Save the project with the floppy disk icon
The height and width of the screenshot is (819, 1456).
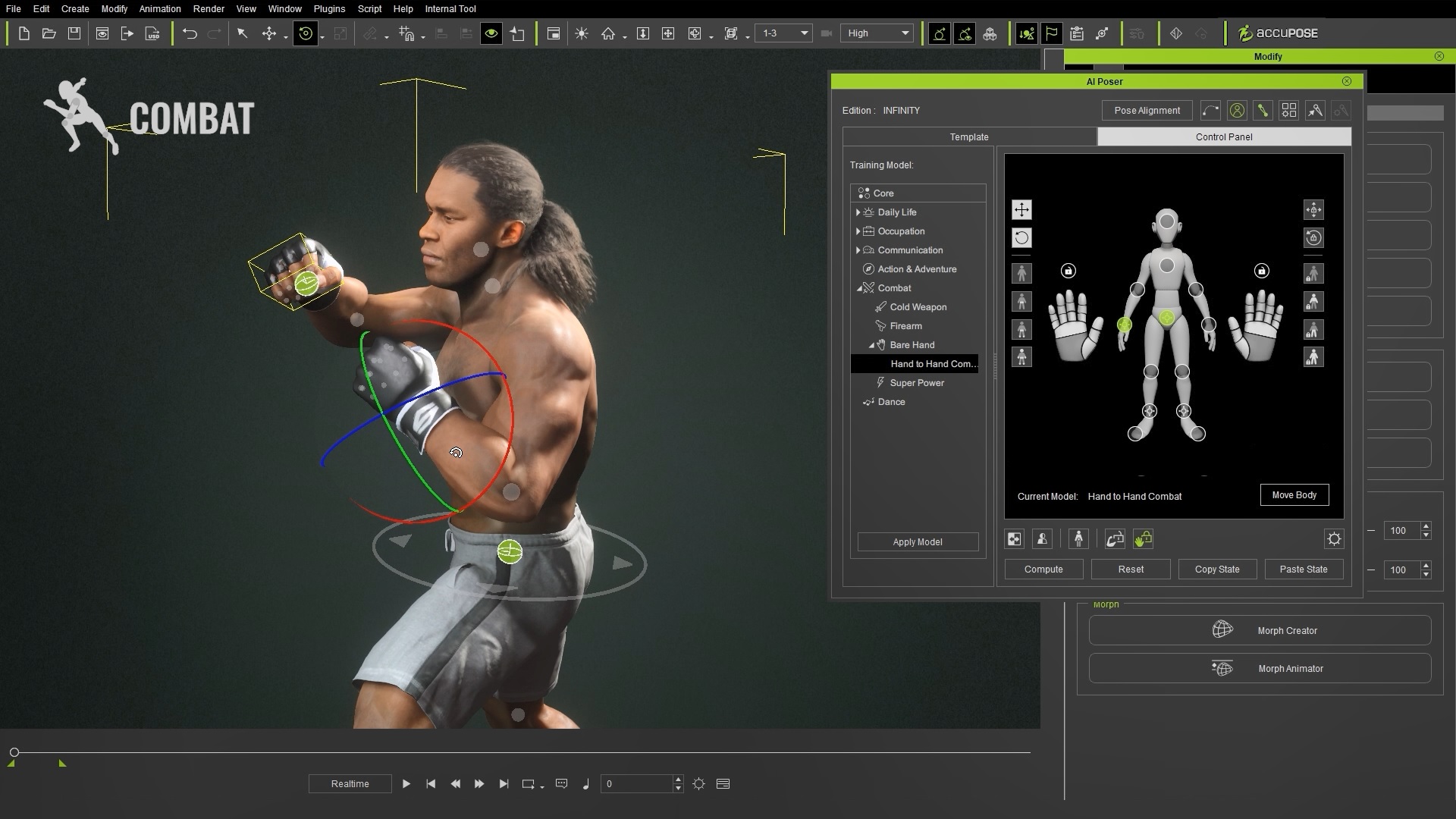[x=74, y=33]
